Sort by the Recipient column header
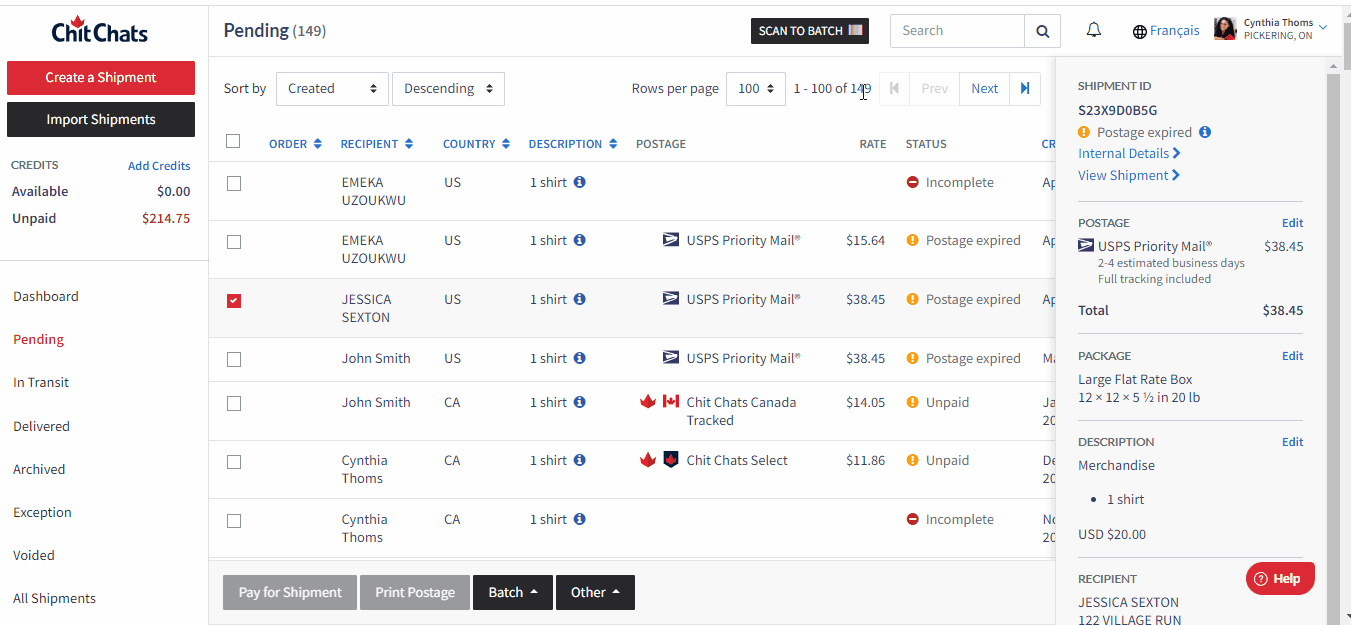1351x625 pixels. [x=377, y=144]
